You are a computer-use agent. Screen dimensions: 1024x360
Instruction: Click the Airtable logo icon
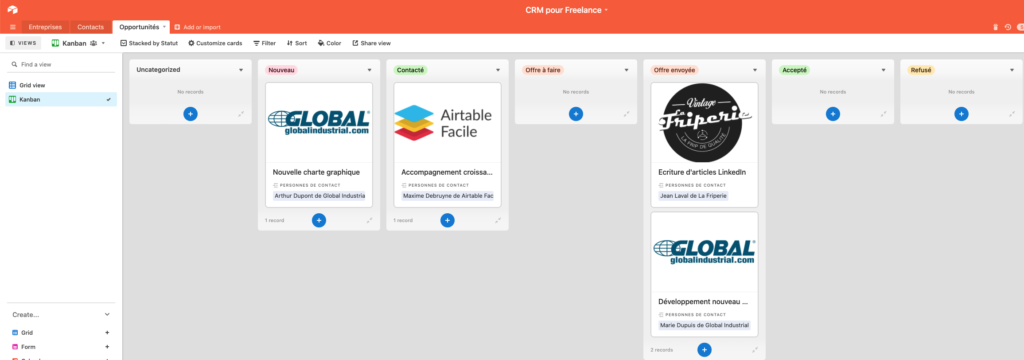click(x=12, y=10)
